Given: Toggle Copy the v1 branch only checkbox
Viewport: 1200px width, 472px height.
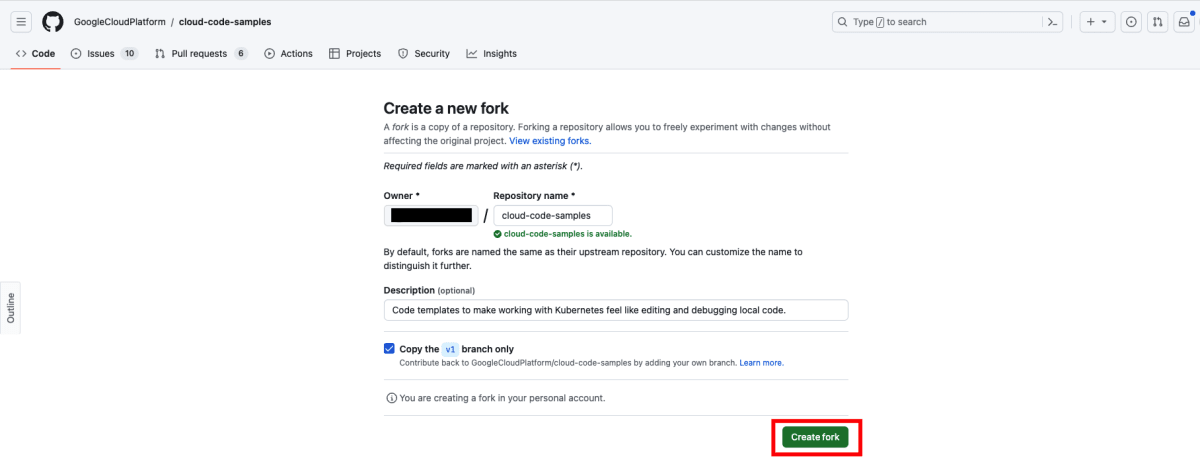Looking at the screenshot, I should click(x=389, y=349).
